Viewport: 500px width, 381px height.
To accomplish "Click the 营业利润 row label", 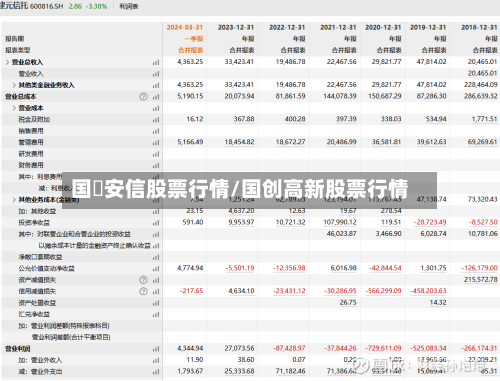I will coord(18,349).
